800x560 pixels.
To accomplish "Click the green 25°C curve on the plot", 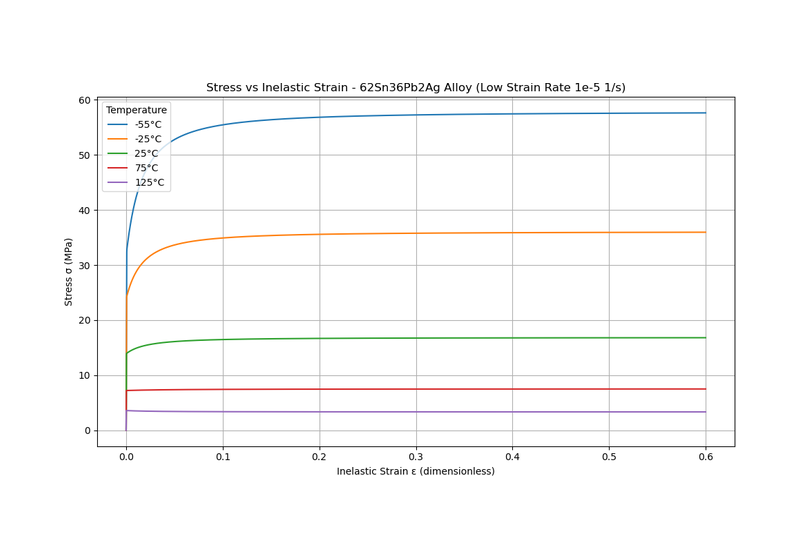I will coord(416,338).
